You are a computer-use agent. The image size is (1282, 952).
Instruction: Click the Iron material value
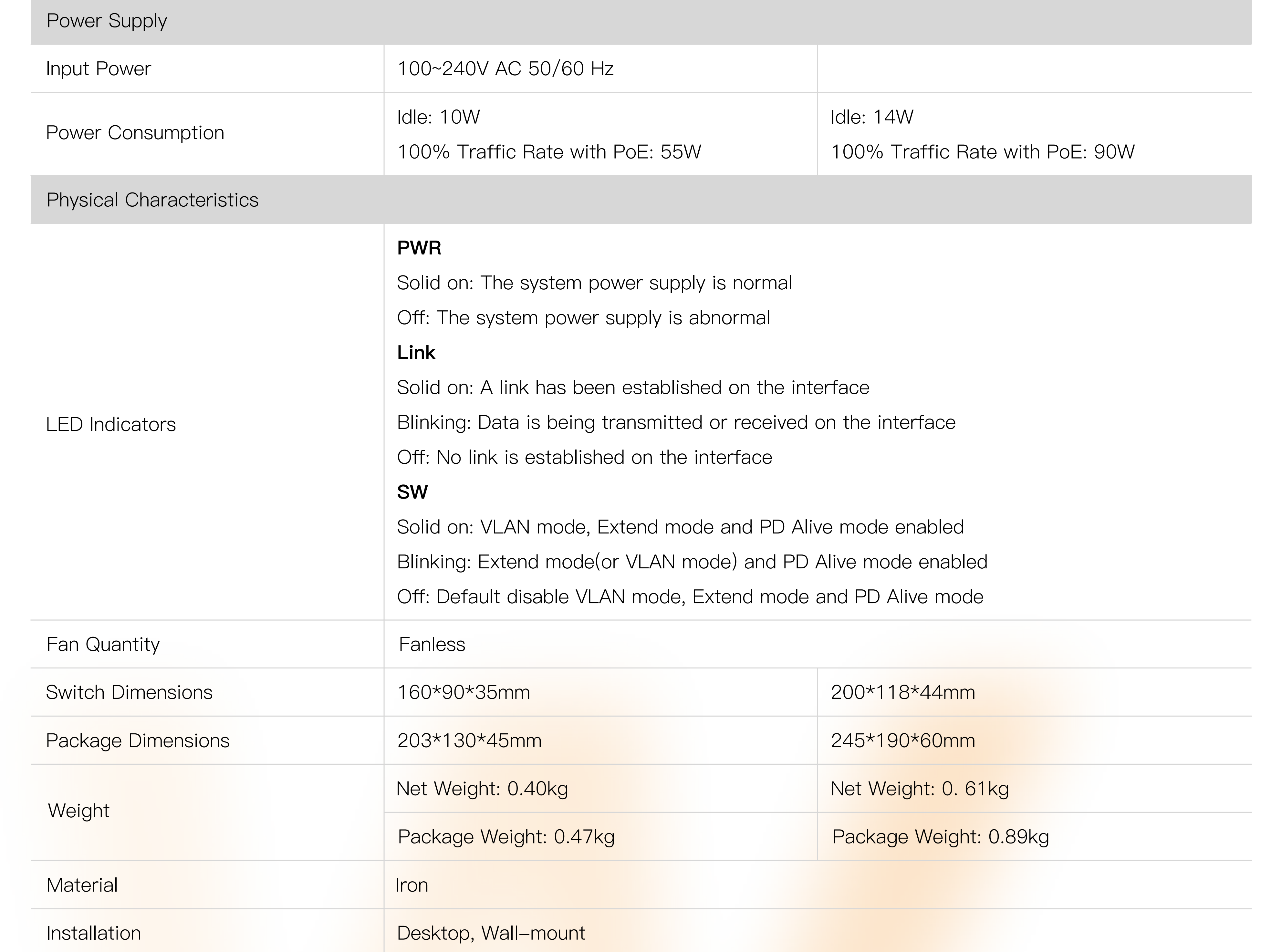click(x=412, y=885)
